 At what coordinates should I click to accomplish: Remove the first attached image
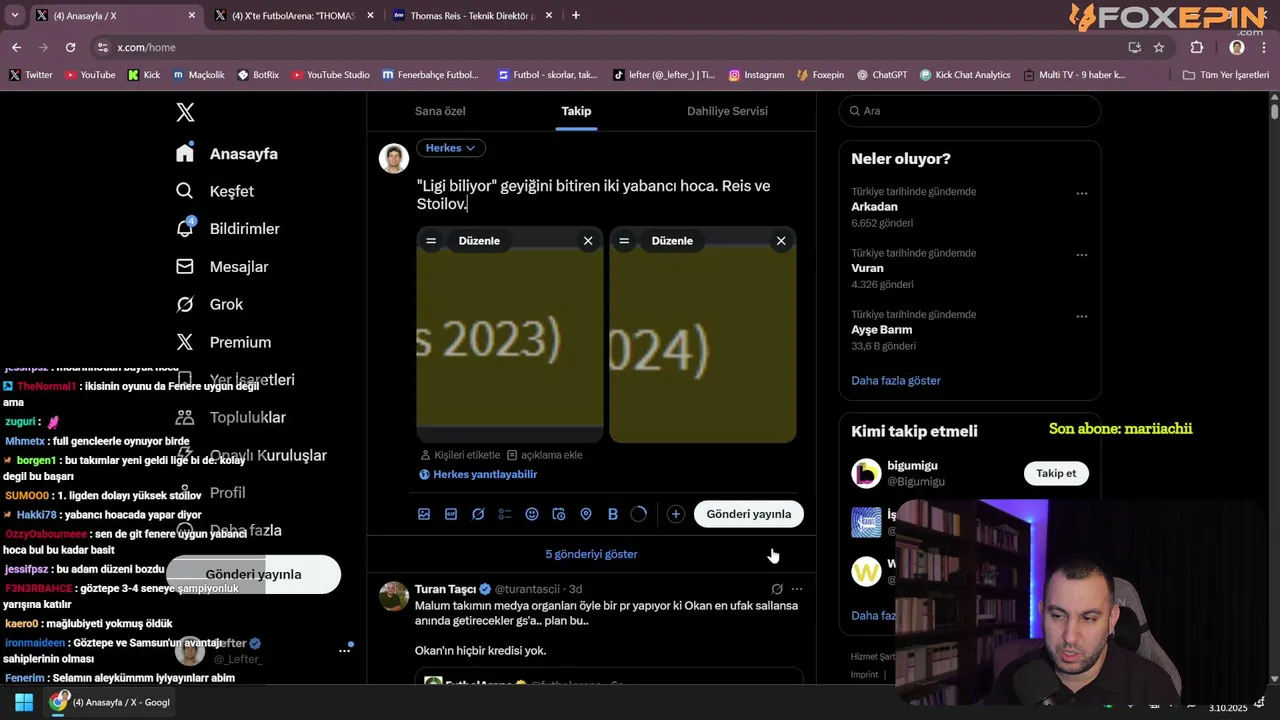click(x=588, y=240)
